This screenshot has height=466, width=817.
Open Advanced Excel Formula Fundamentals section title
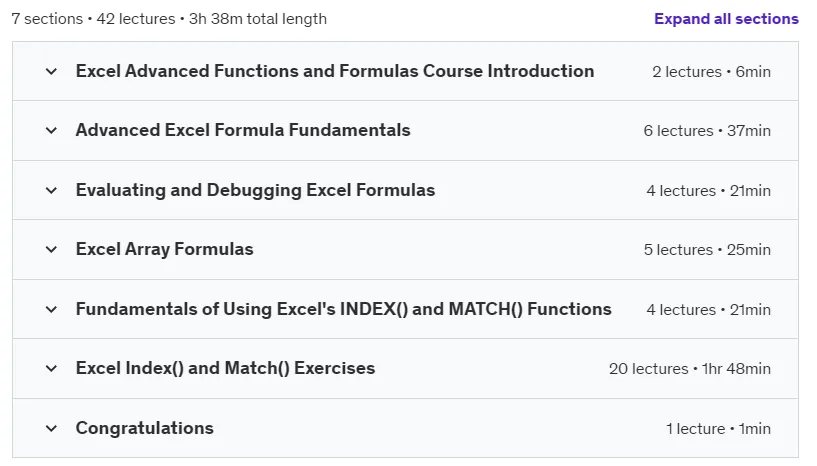243,130
